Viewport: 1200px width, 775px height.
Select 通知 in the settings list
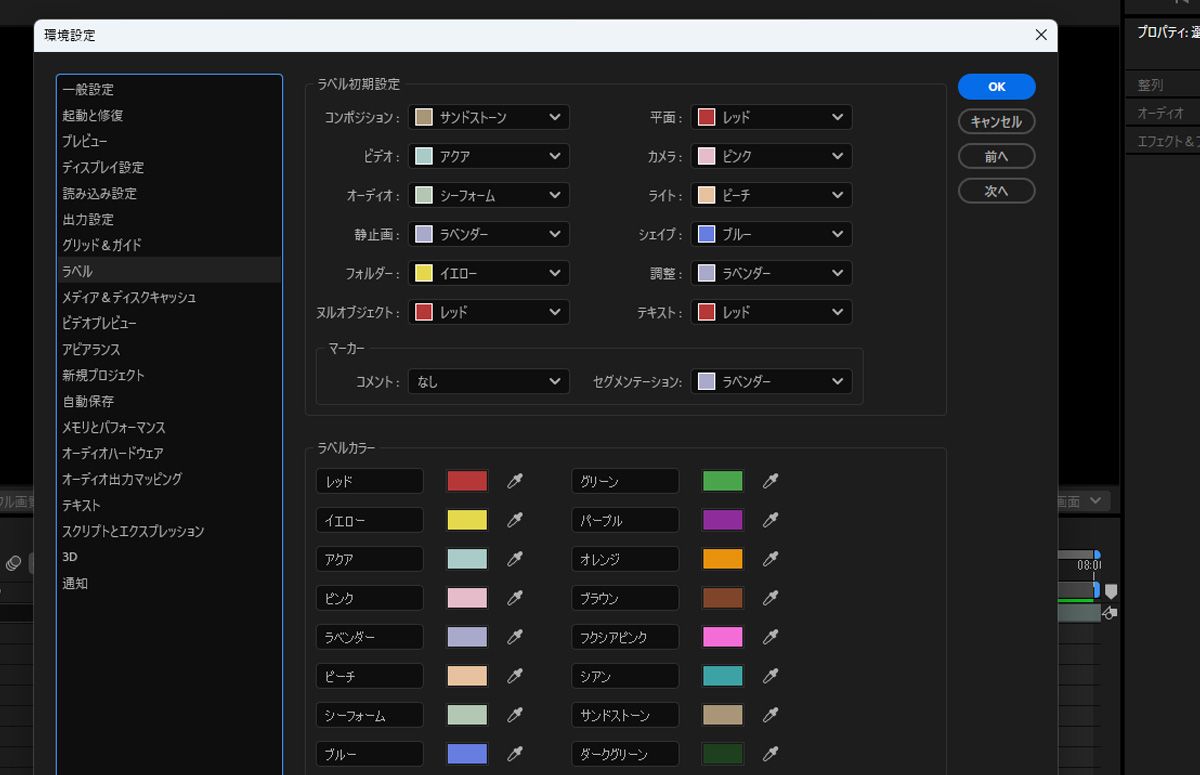(x=169, y=583)
